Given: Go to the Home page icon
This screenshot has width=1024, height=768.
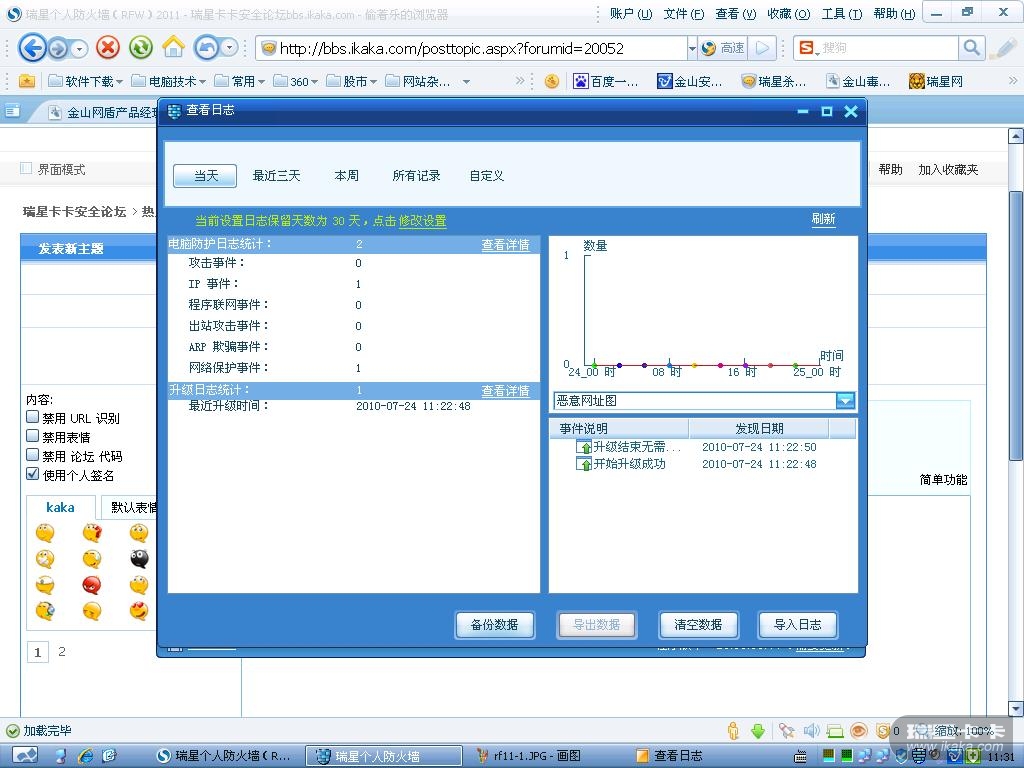Looking at the screenshot, I should (173, 47).
